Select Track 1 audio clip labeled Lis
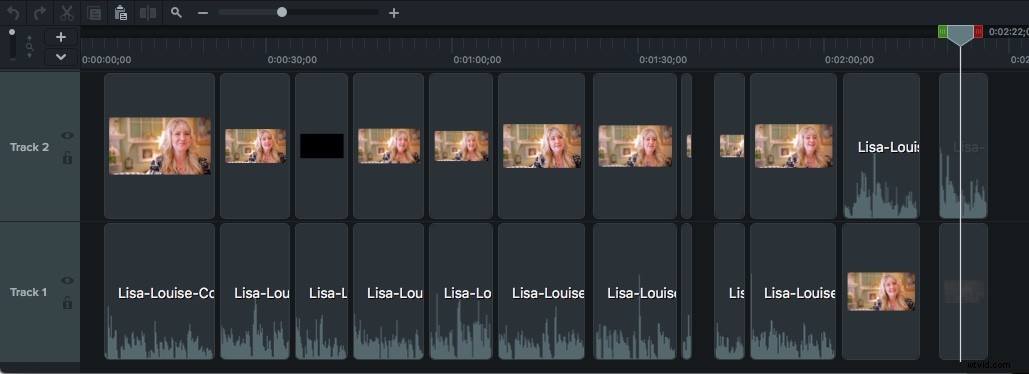Image resolution: width=1029 pixels, height=374 pixels. pos(729,291)
